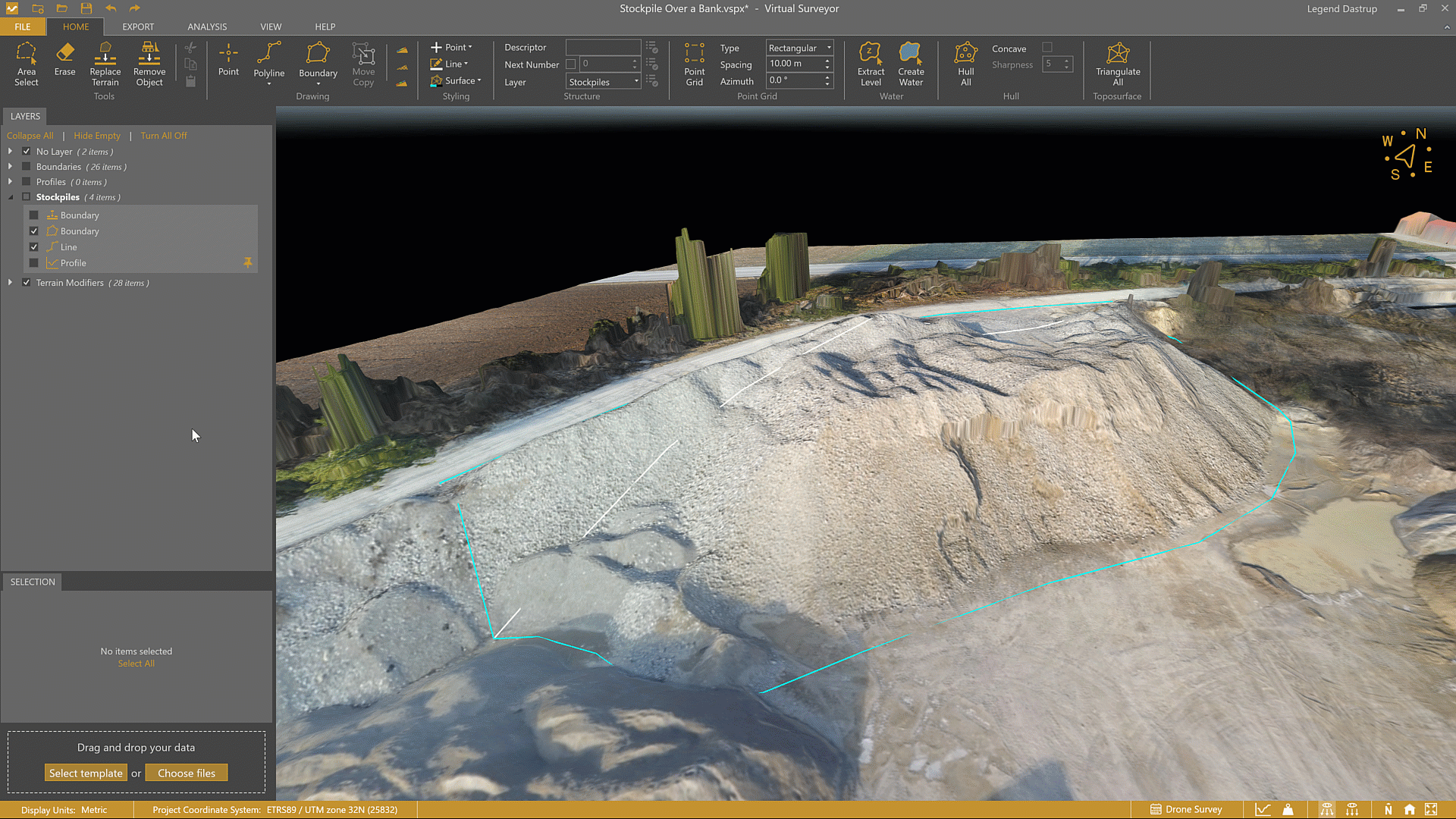Click the Triangulate All icon
The height and width of the screenshot is (819, 1456).
[1117, 64]
